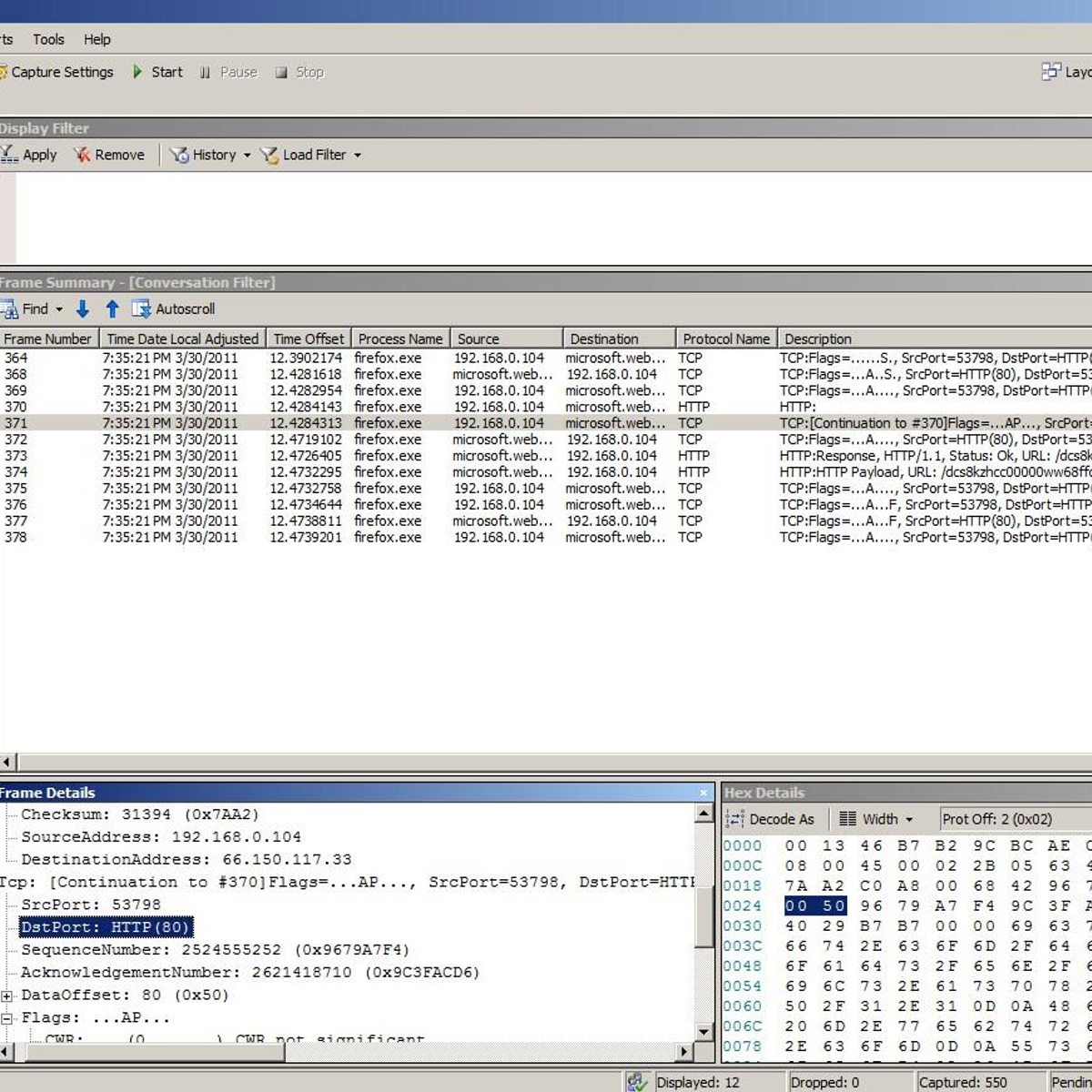Select Checksum: 31394 tree row
The width and height of the screenshot is (1092, 1092).
140,814
